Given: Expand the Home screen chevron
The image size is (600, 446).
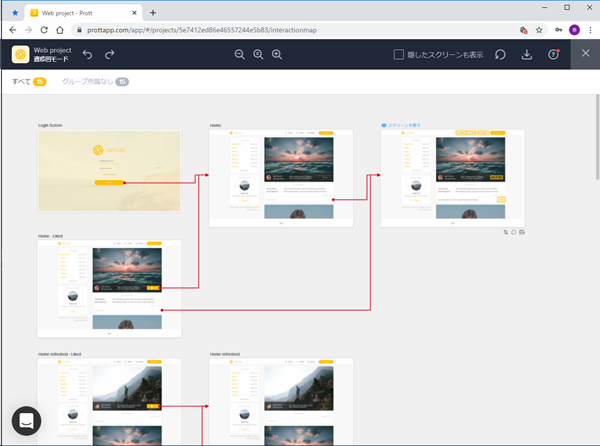Looking at the screenshot, I should 280,223.
